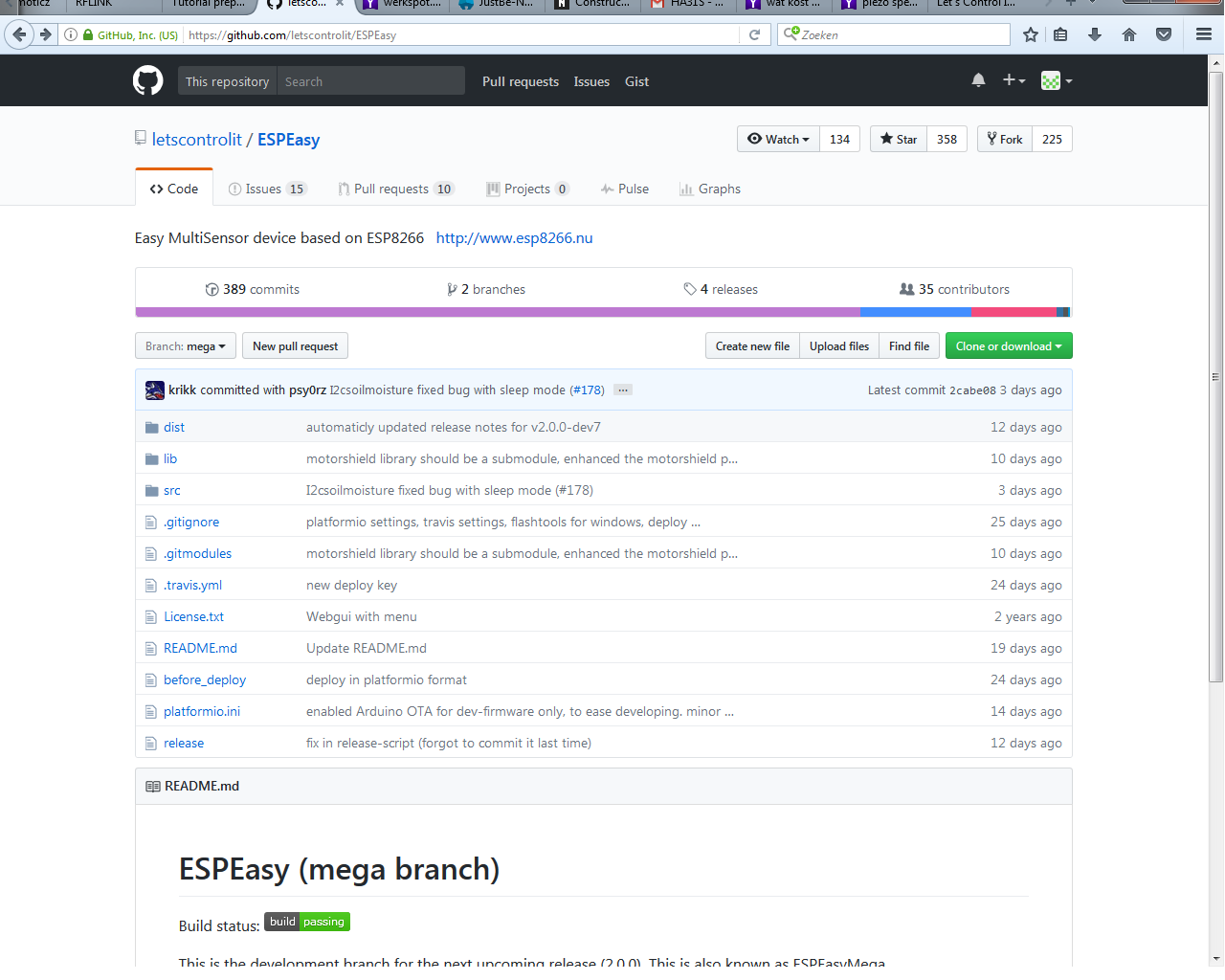The image size is (1225, 980).
Task: Expand the commit message ellipsis button
Action: point(623,390)
